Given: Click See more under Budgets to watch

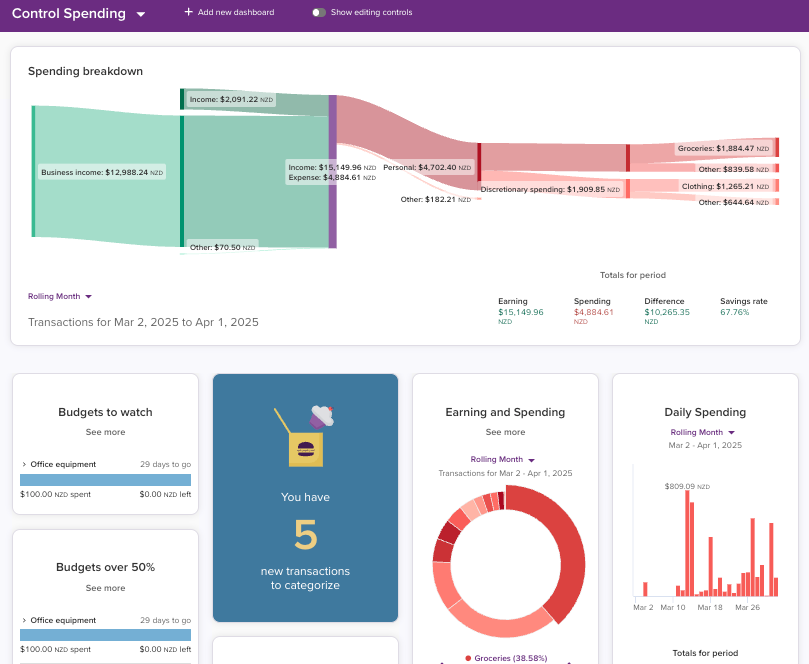Looking at the screenshot, I should click(x=105, y=432).
